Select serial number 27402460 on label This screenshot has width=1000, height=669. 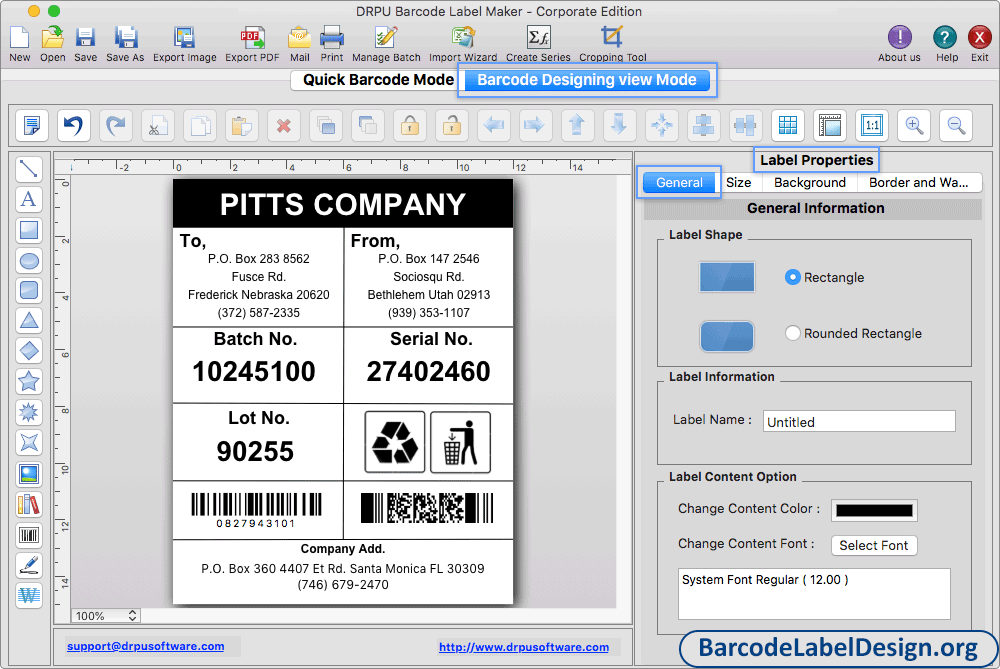coord(429,371)
